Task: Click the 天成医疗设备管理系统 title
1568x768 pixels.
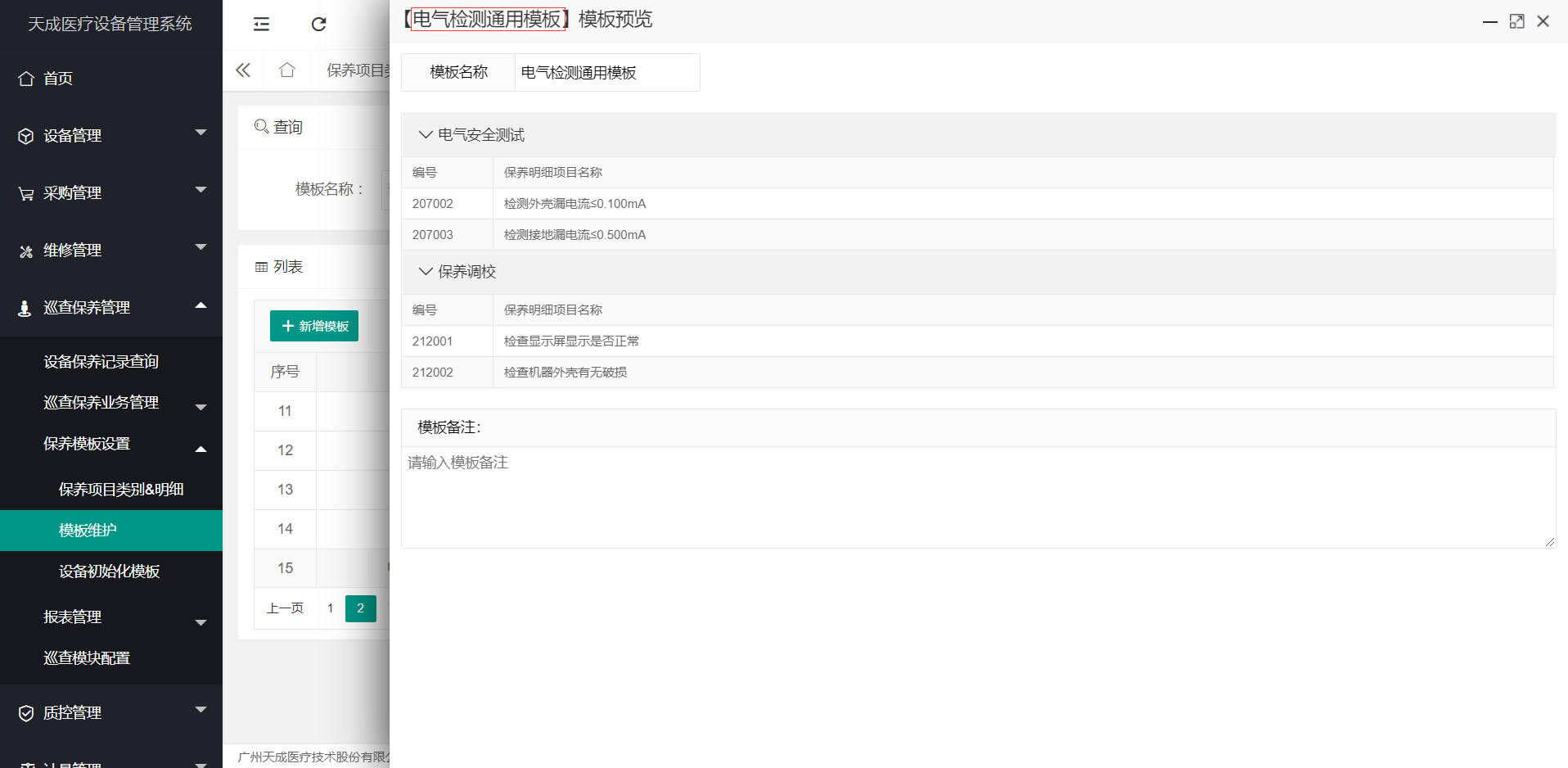Action: 110,24
